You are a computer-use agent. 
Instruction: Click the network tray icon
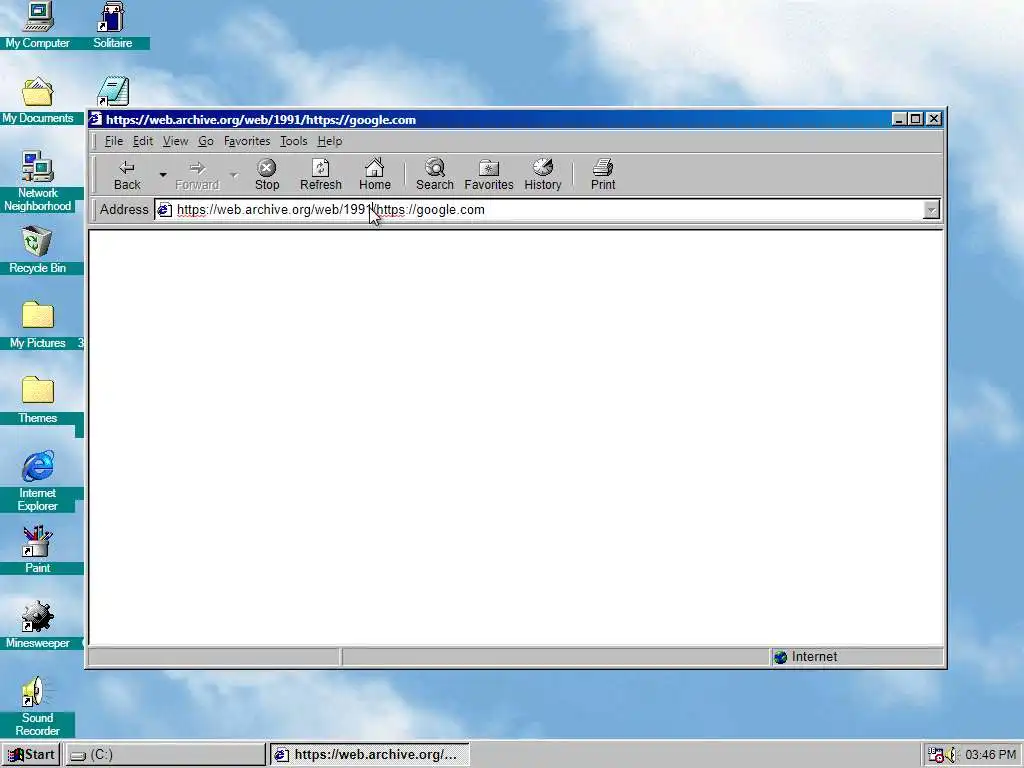(x=935, y=755)
